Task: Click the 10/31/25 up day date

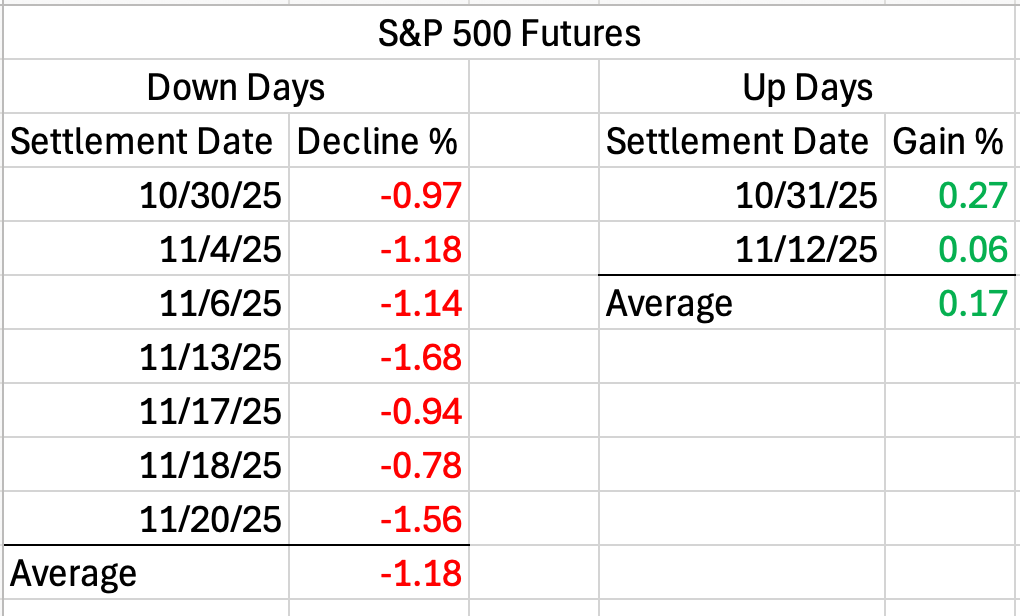Action: click(807, 195)
